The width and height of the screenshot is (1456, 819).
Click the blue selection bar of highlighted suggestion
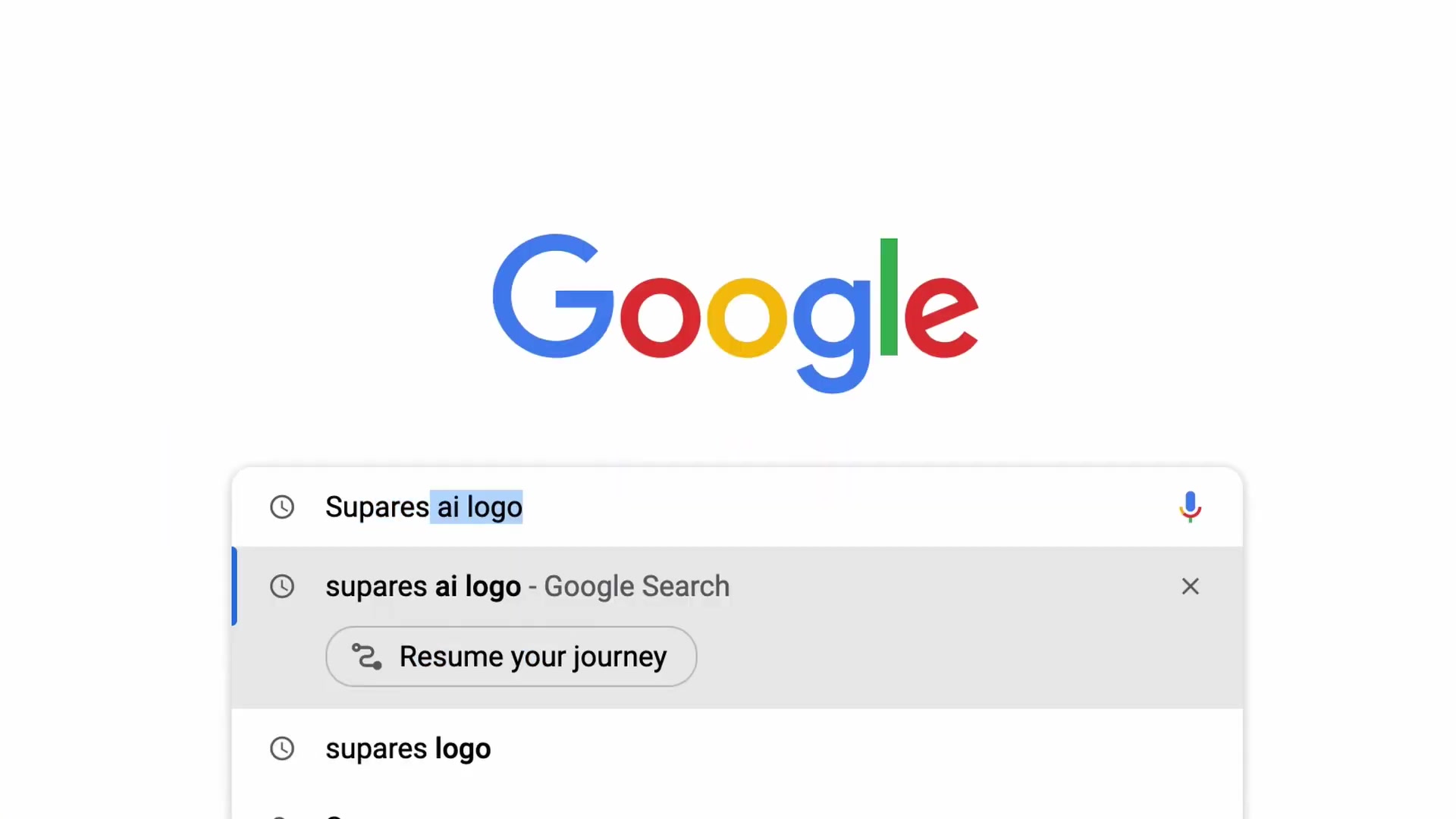pos(234,586)
